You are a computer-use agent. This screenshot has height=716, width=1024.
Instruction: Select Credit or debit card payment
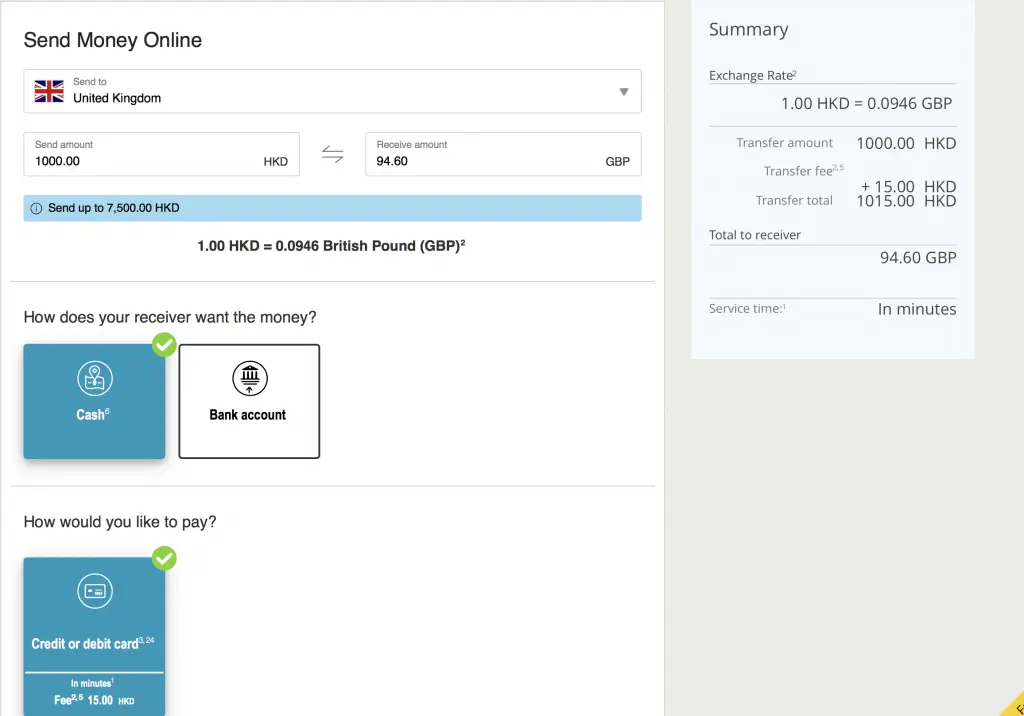tap(94, 636)
